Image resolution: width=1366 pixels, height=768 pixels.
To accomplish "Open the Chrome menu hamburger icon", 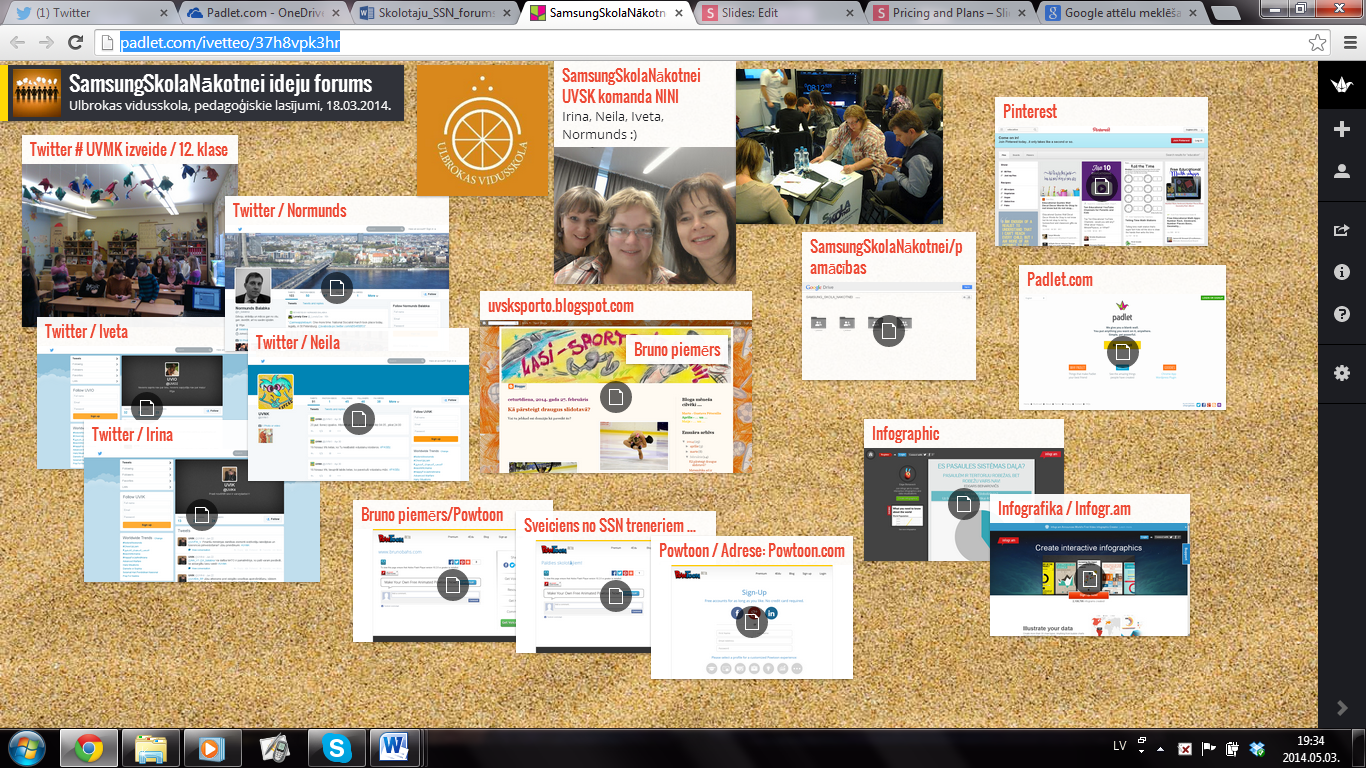I will [x=1348, y=42].
